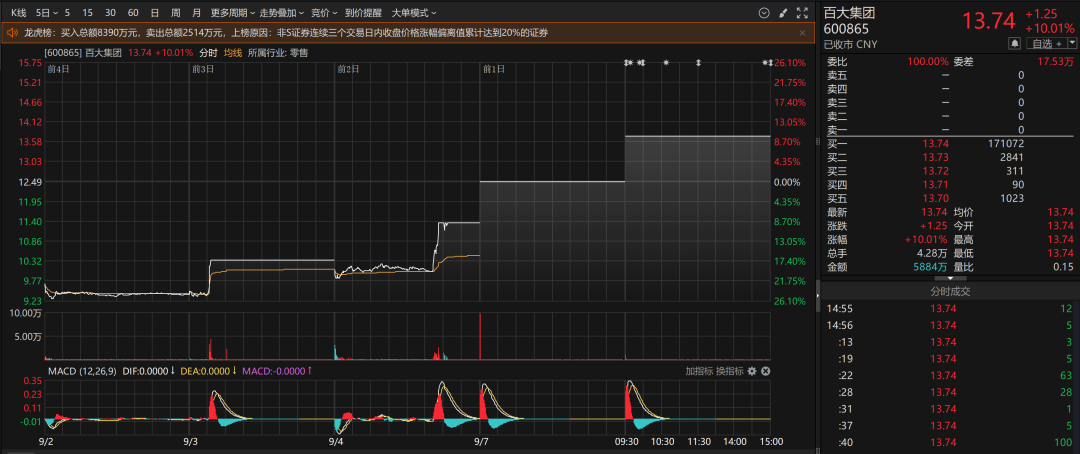1080x454 pixels.
Task: Open MACD indicator settings gear
Action: coord(751,371)
